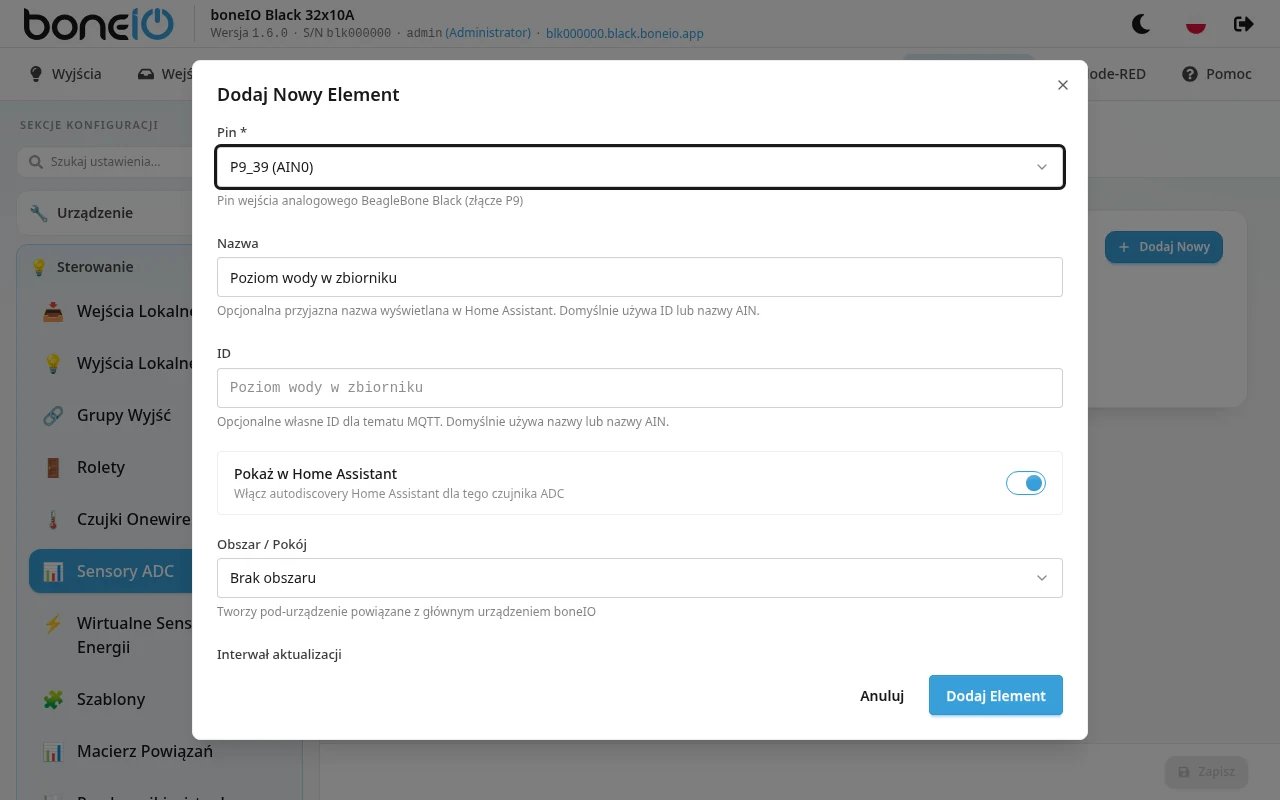
Task: Toggle dark mode moon icon
Action: (x=1141, y=23)
